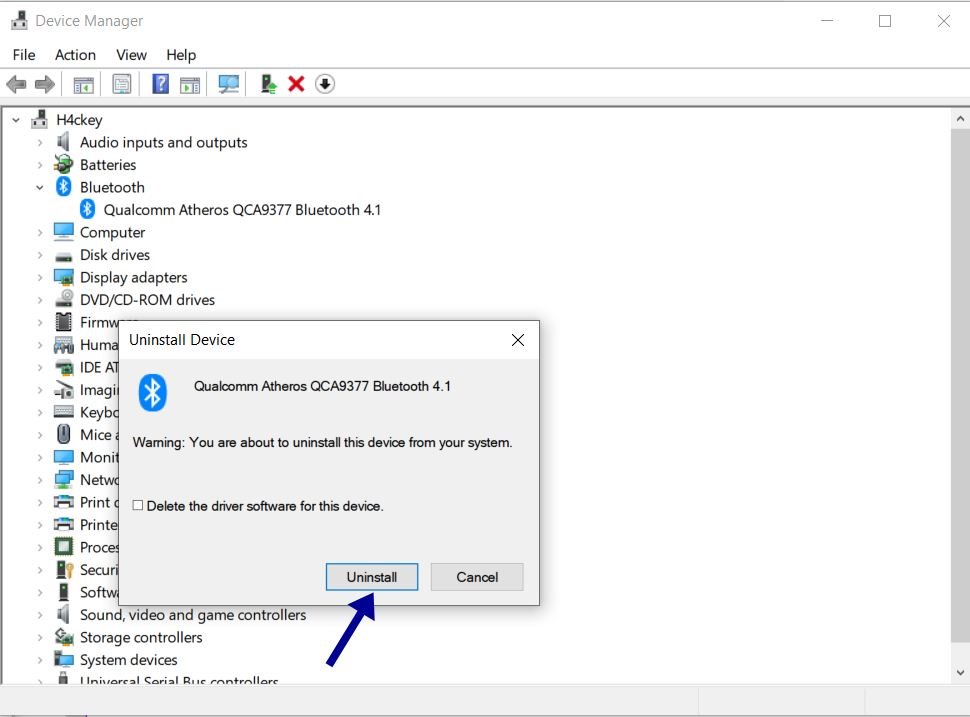Viewport: 970px width, 717px height.
Task: Click the Disable device toolbar icon
Action: (324, 83)
